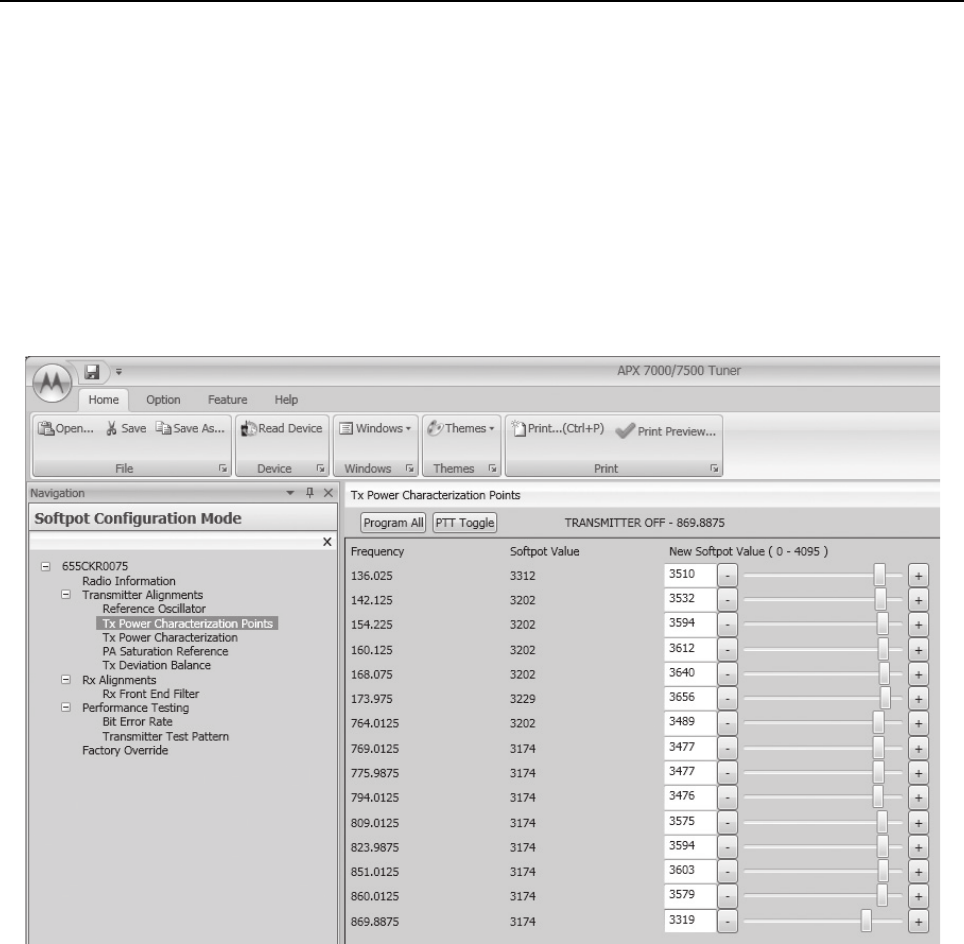Click the plus button for 794.0125

[x=918, y=798]
